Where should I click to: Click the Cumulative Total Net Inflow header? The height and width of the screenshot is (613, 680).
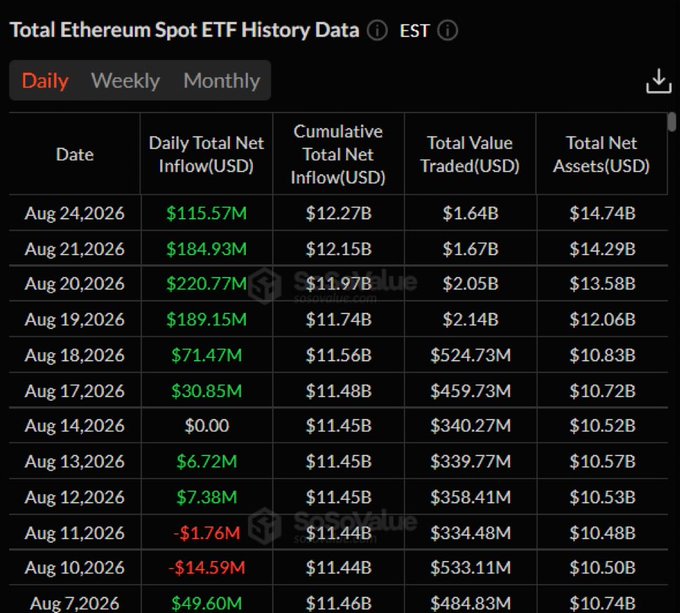(x=338, y=154)
